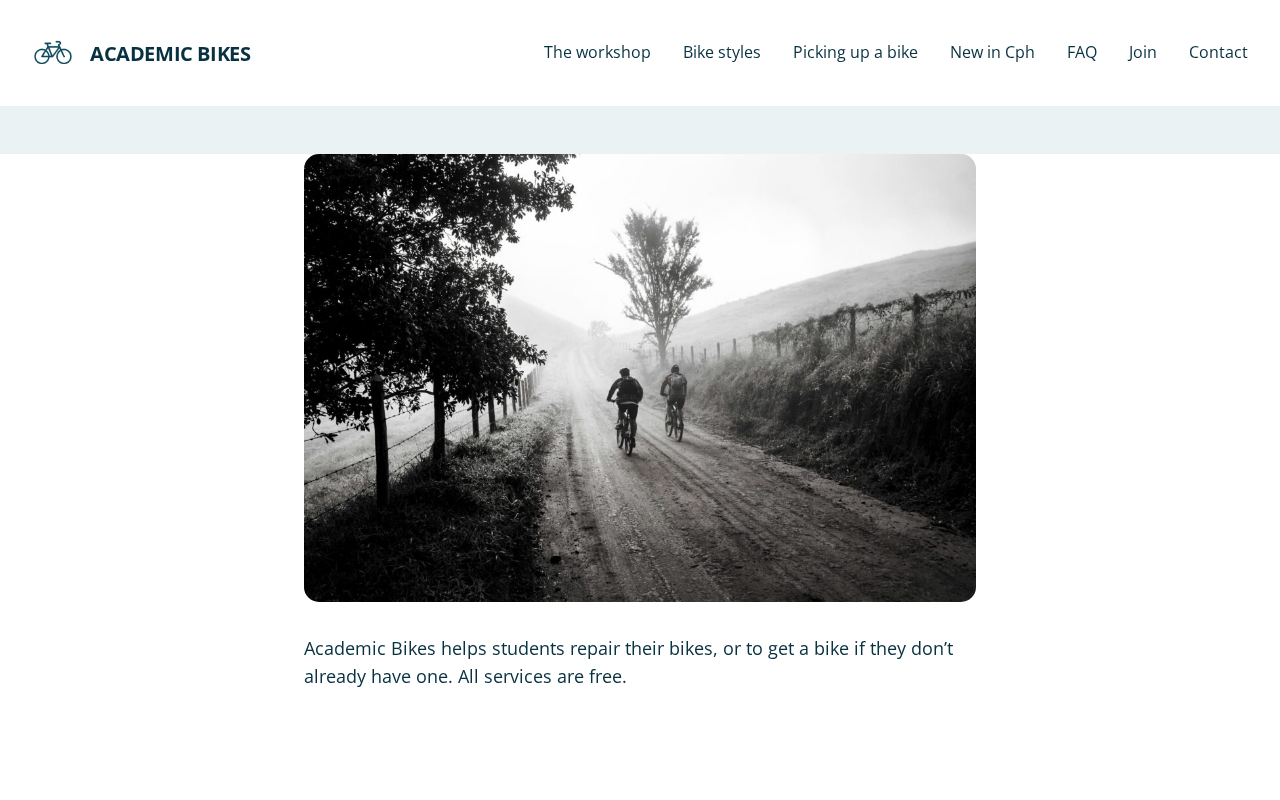
Task: Open the New in Cph page
Action: (992, 52)
